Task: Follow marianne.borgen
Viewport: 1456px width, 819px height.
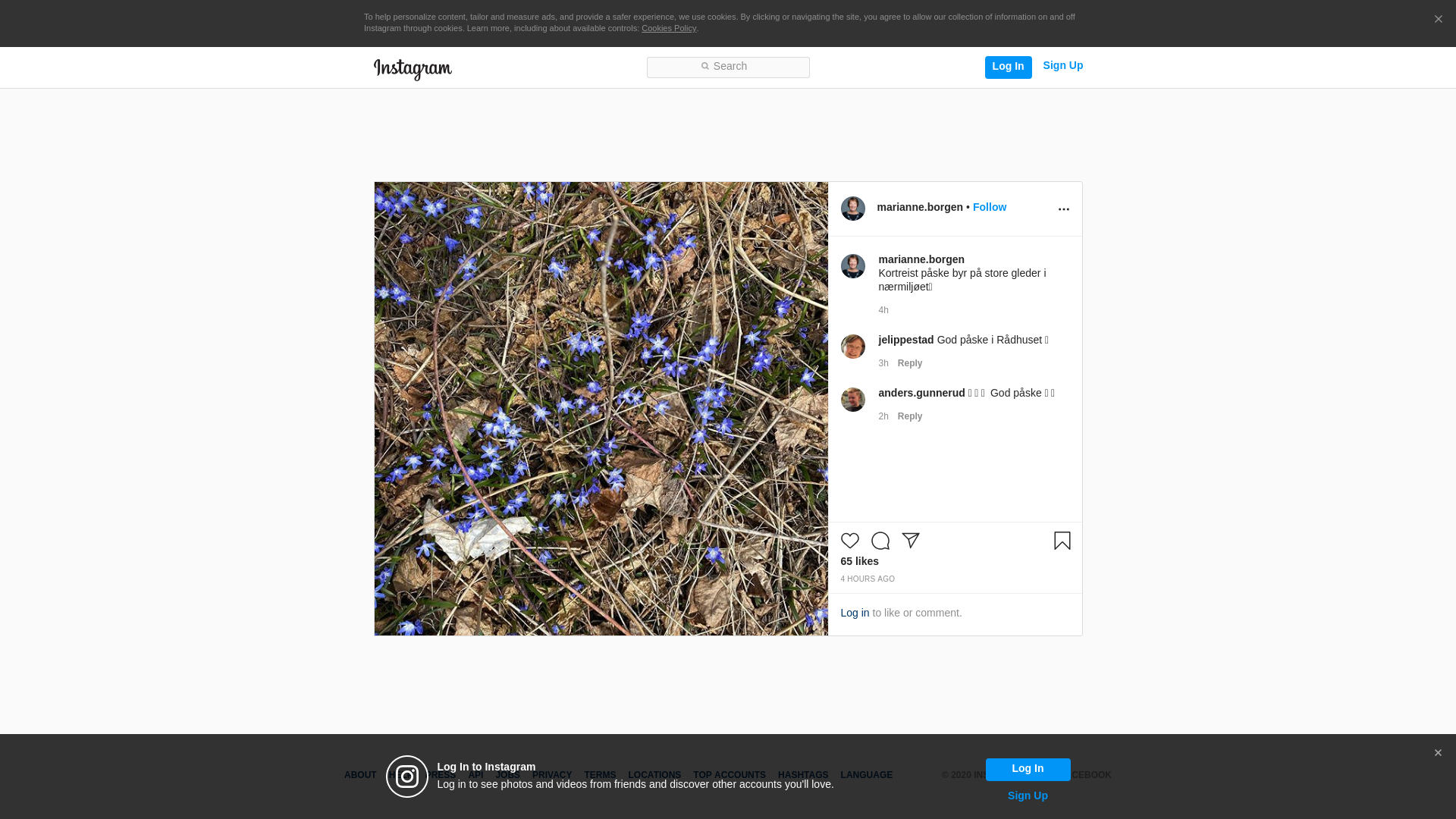Action: tap(990, 207)
